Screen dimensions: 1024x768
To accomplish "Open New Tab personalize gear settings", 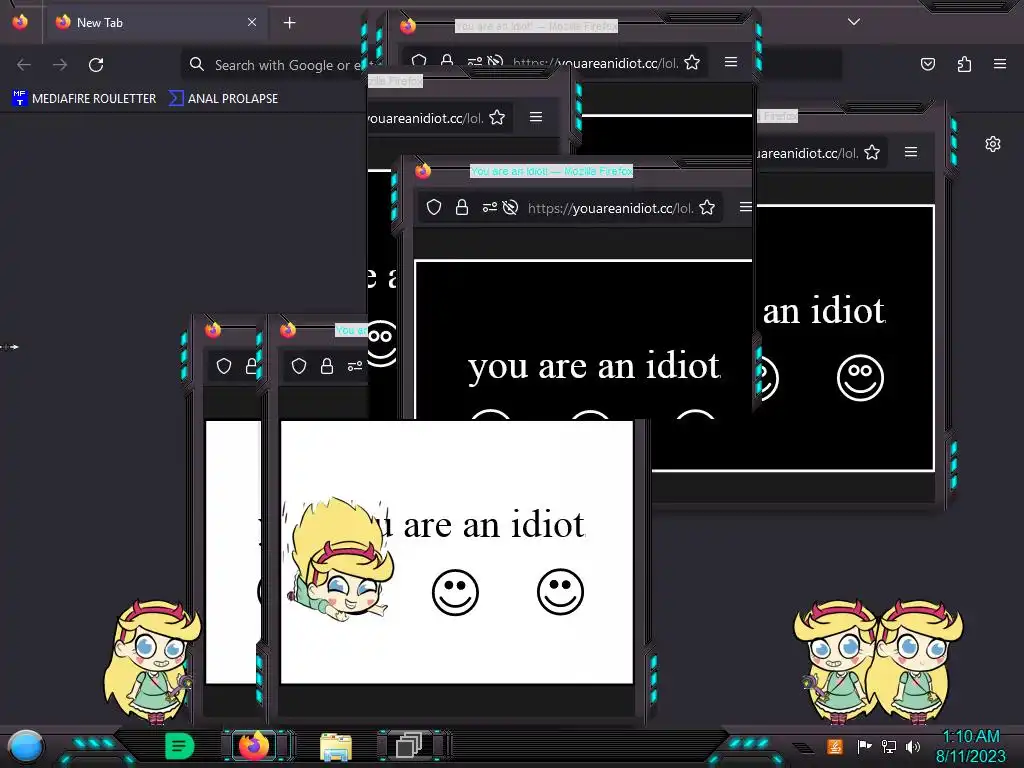I will (993, 144).
